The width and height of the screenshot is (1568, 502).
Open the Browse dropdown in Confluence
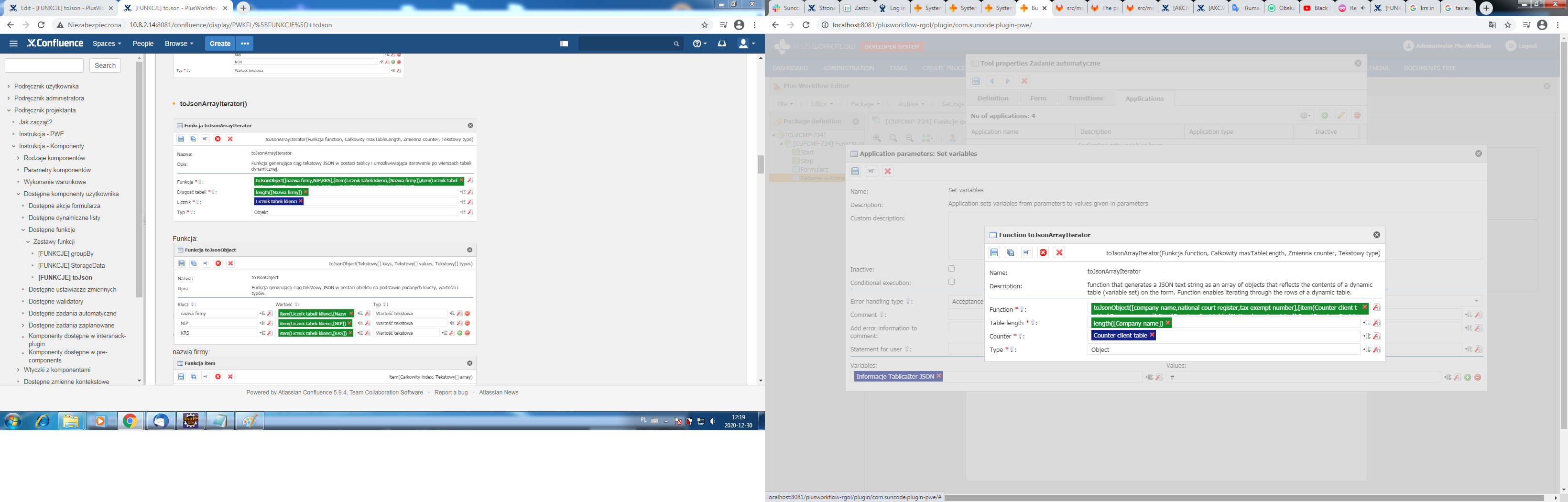point(179,44)
